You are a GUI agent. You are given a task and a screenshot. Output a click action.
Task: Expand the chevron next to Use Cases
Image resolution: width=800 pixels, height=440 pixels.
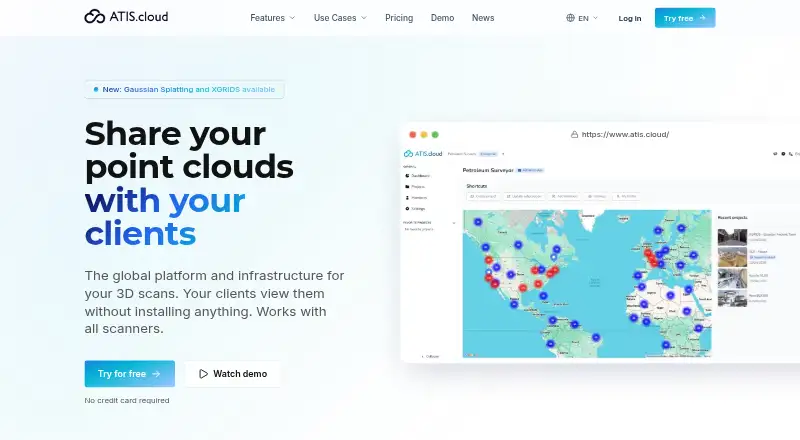(x=364, y=18)
